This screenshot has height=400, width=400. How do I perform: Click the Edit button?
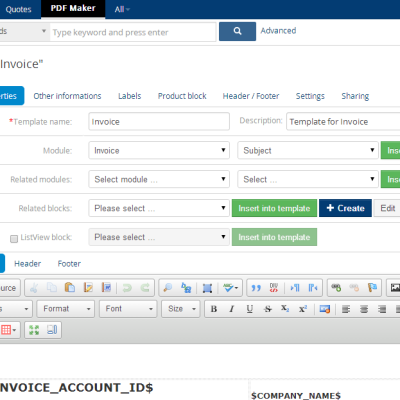click(x=387, y=208)
